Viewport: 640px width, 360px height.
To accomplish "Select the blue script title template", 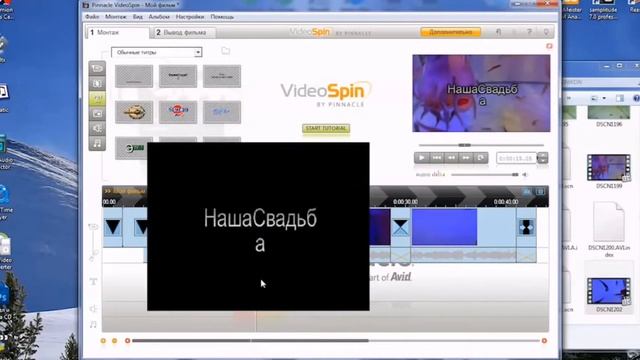I will pos(222,112).
